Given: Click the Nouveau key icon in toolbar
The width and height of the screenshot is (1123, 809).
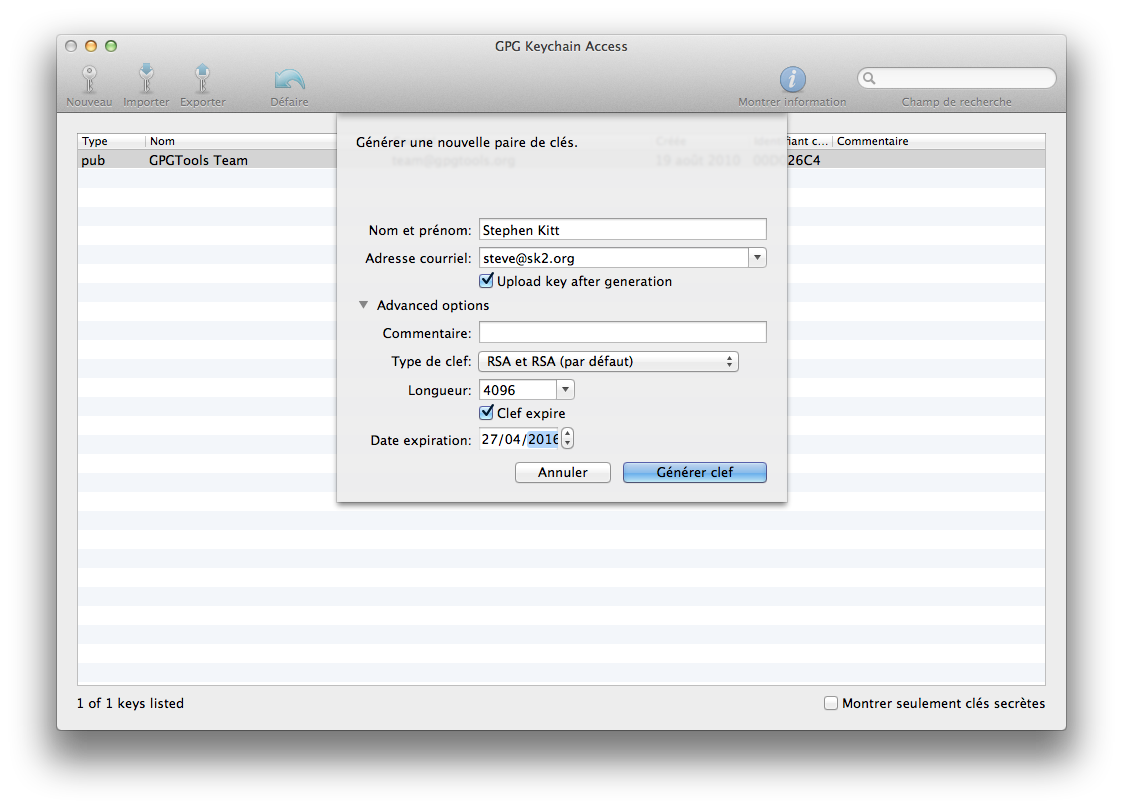Looking at the screenshot, I should (89, 79).
